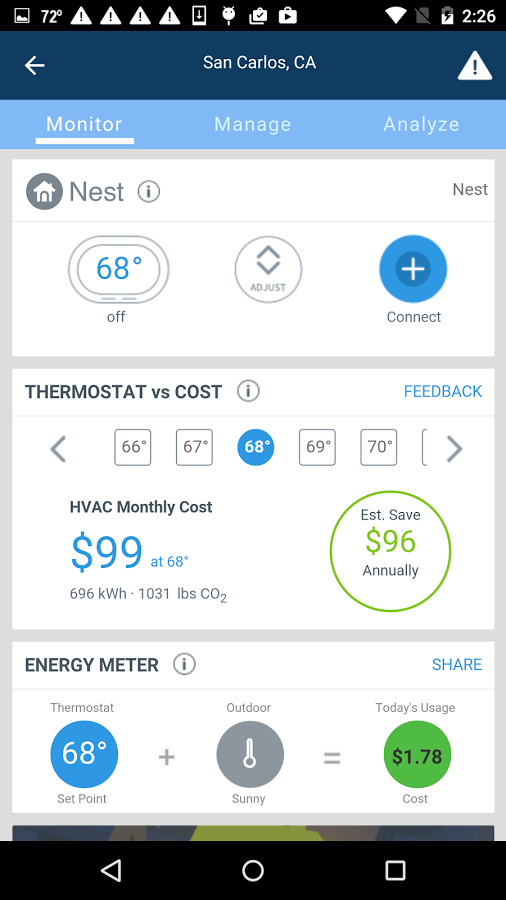506x900 pixels.
Task: Select the 69° temperature option
Action: pos(317,447)
